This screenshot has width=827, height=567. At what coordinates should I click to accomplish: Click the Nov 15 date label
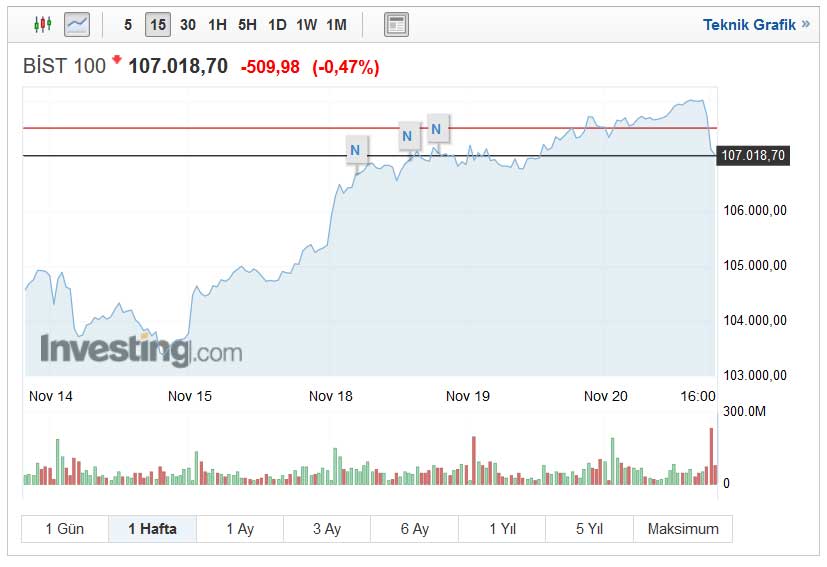click(x=190, y=396)
